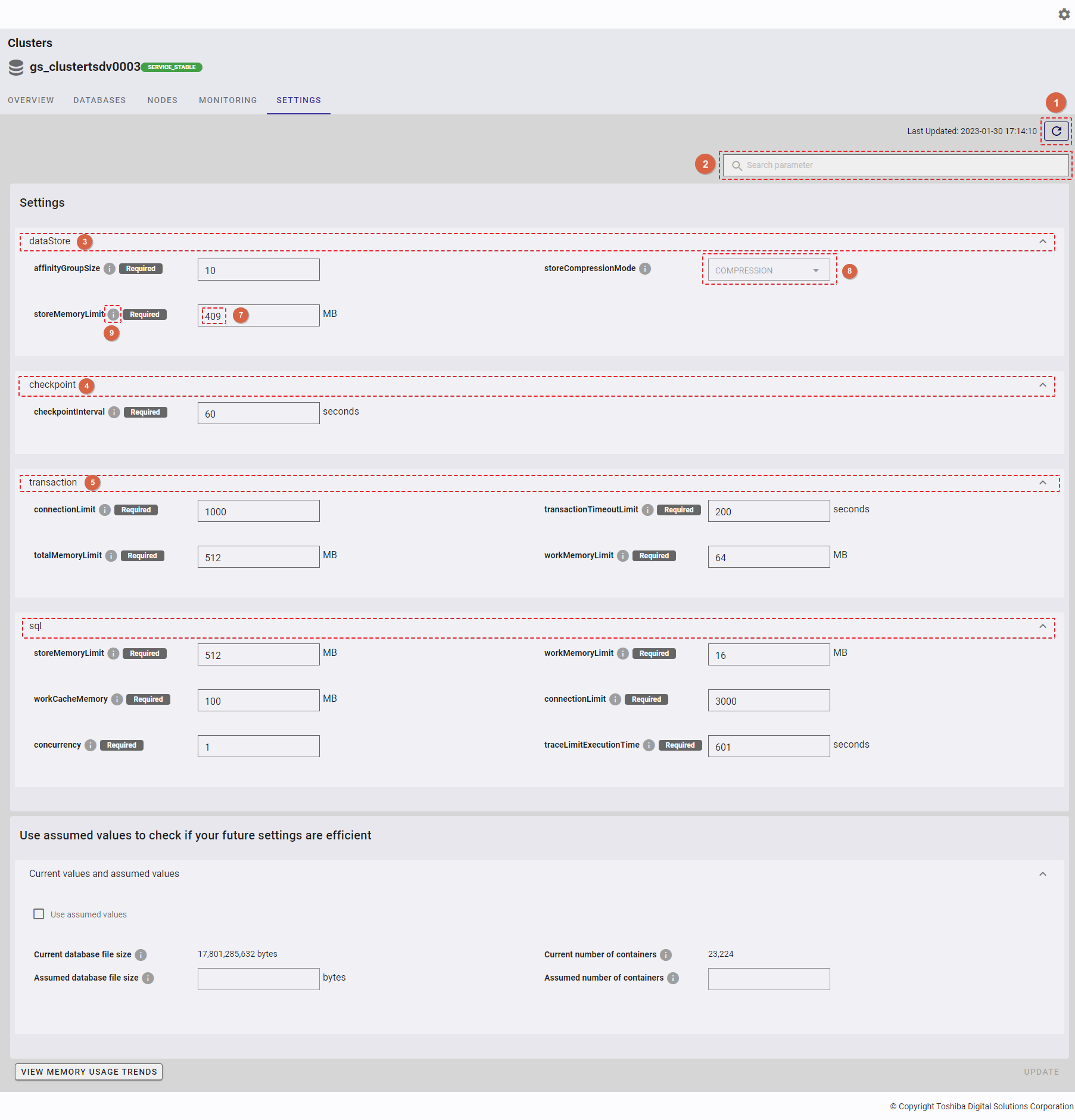The image size is (1075, 1120).
Task: Collapse Current values and assumed values panel
Action: [1042, 874]
